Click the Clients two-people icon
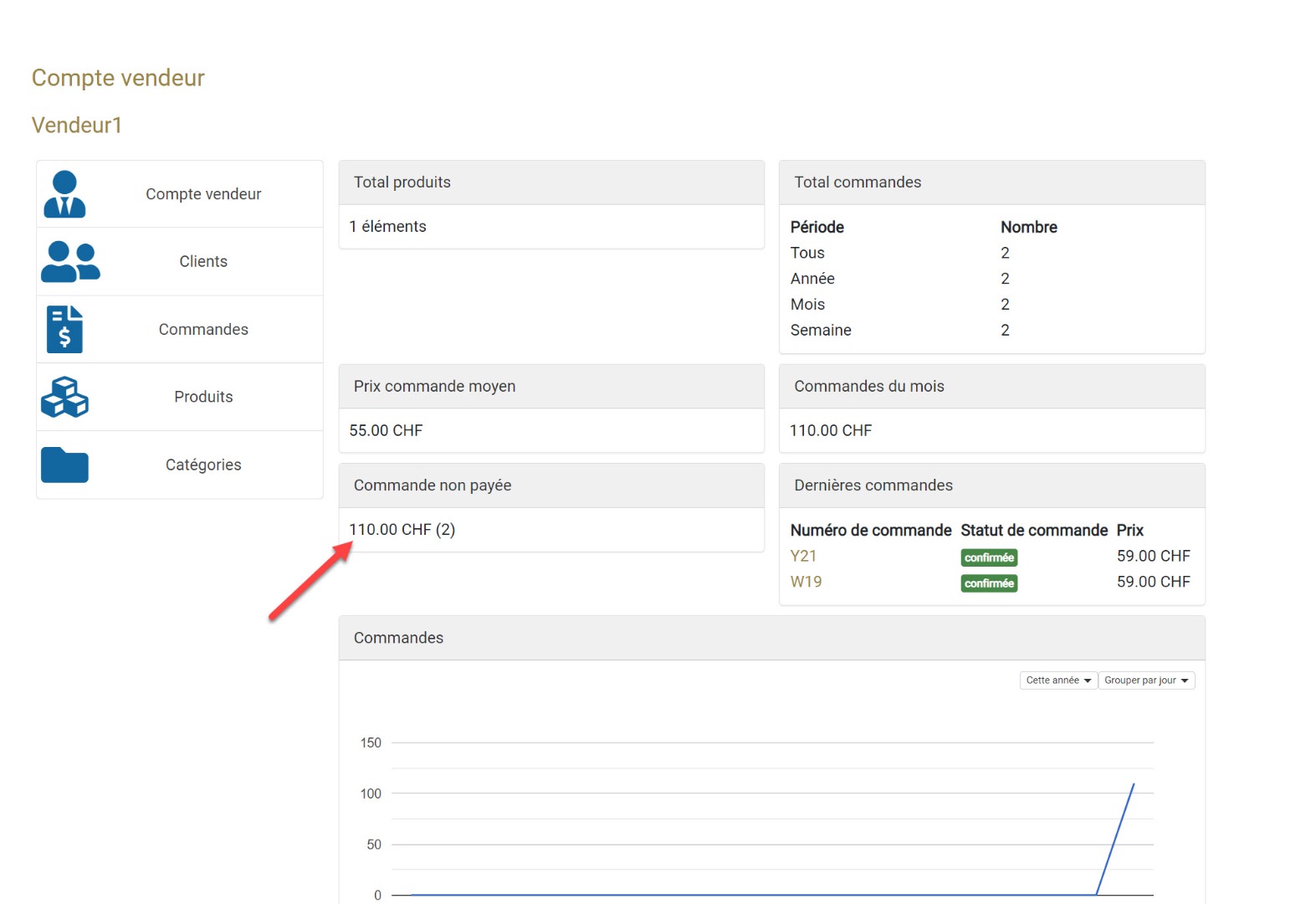 pos(70,262)
